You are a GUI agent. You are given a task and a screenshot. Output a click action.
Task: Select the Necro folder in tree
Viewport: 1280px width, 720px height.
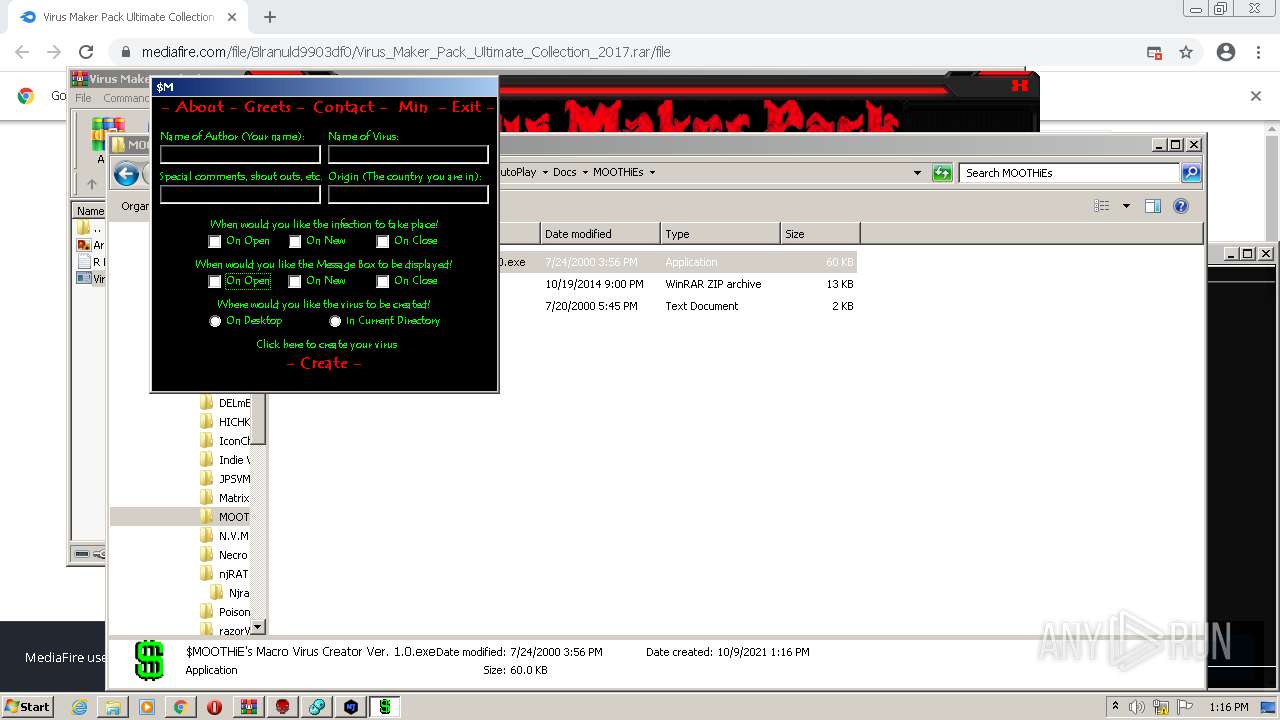point(225,555)
